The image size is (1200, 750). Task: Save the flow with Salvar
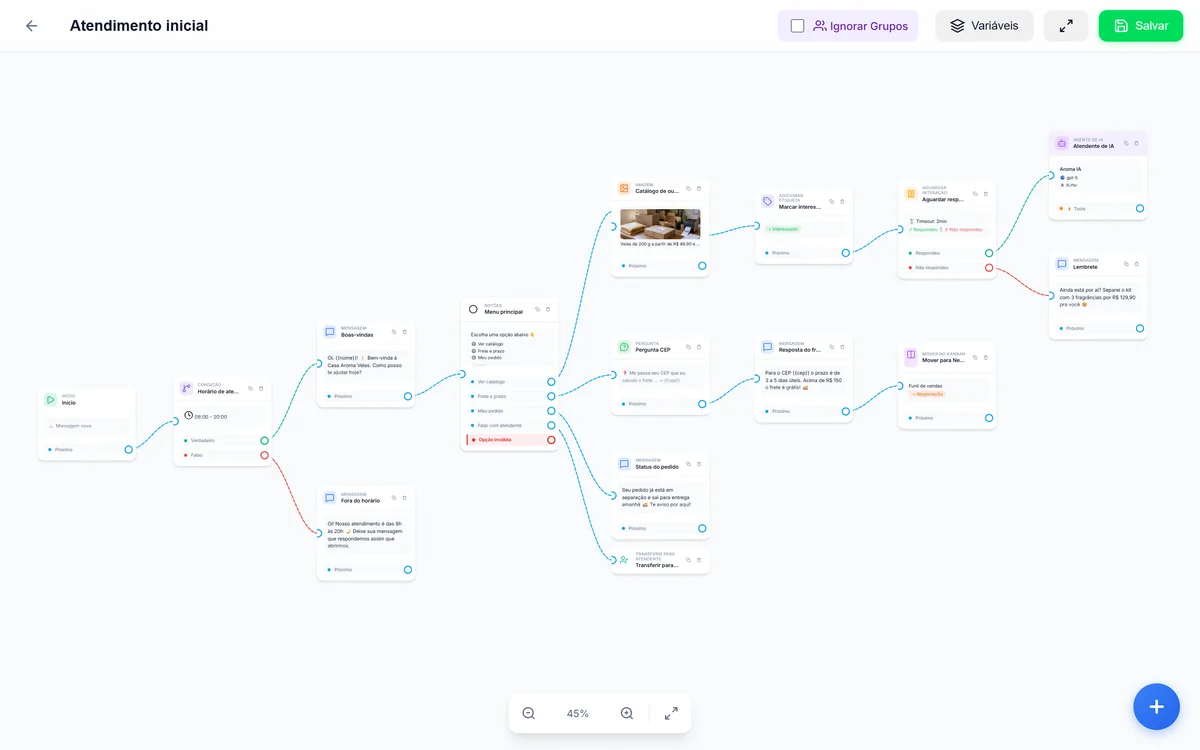1141,26
